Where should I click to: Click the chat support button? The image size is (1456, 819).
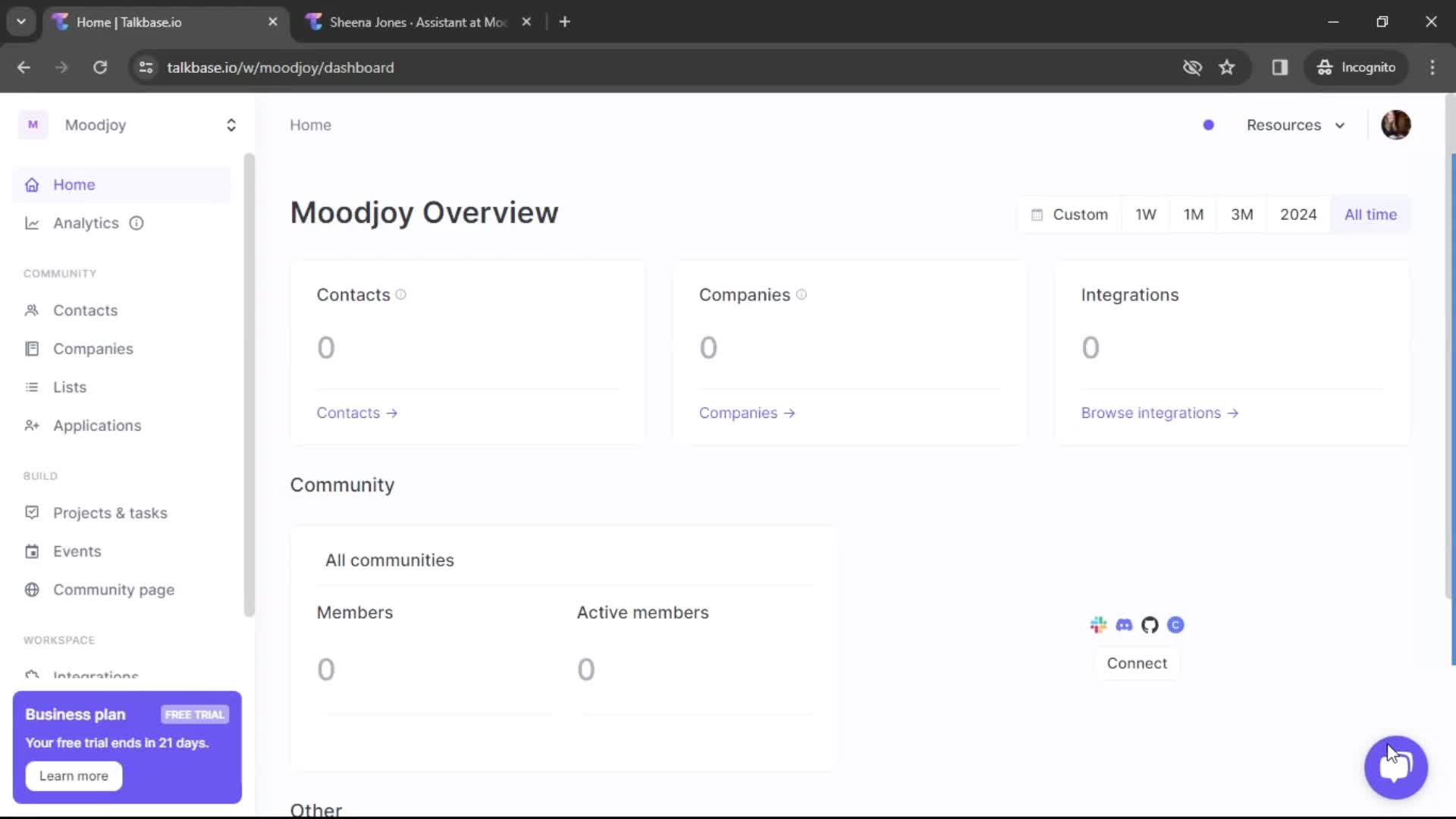(1397, 765)
